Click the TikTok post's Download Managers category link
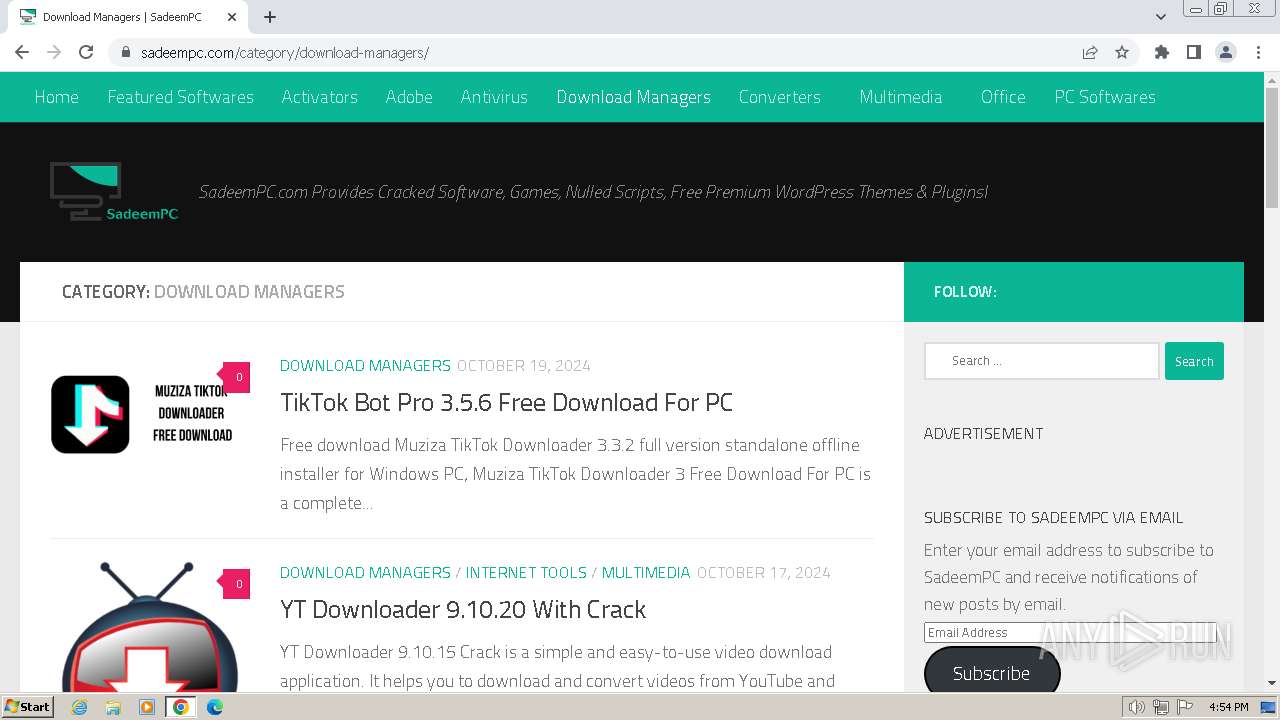Image resolution: width=1280 pixels, height=720 pixels. click(365, 365)
